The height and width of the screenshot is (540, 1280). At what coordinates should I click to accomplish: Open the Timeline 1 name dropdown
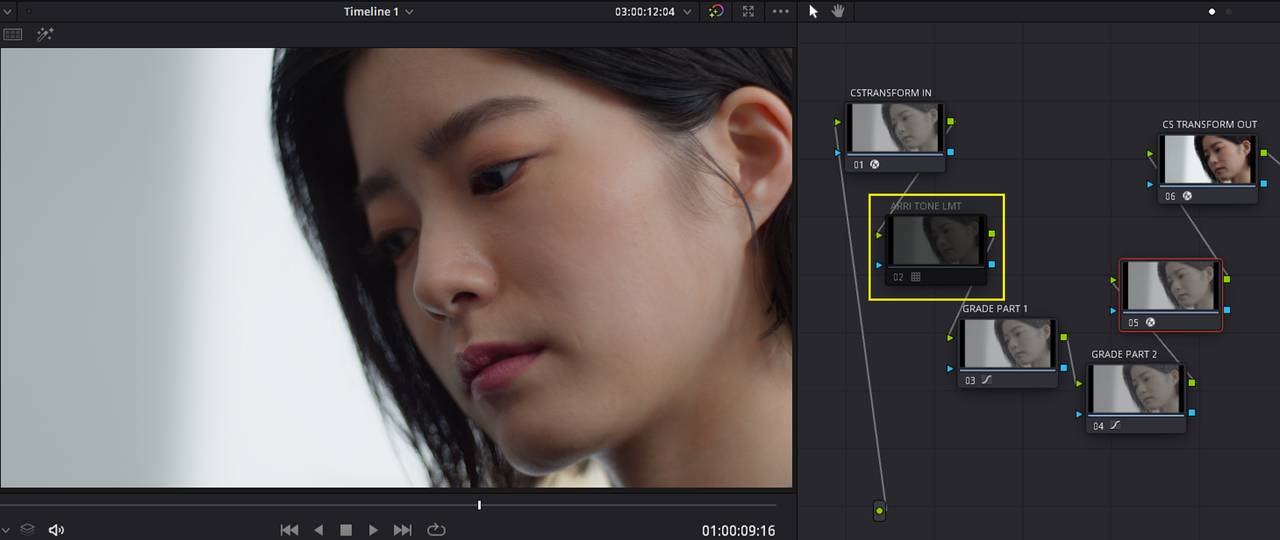click(378, 12)
